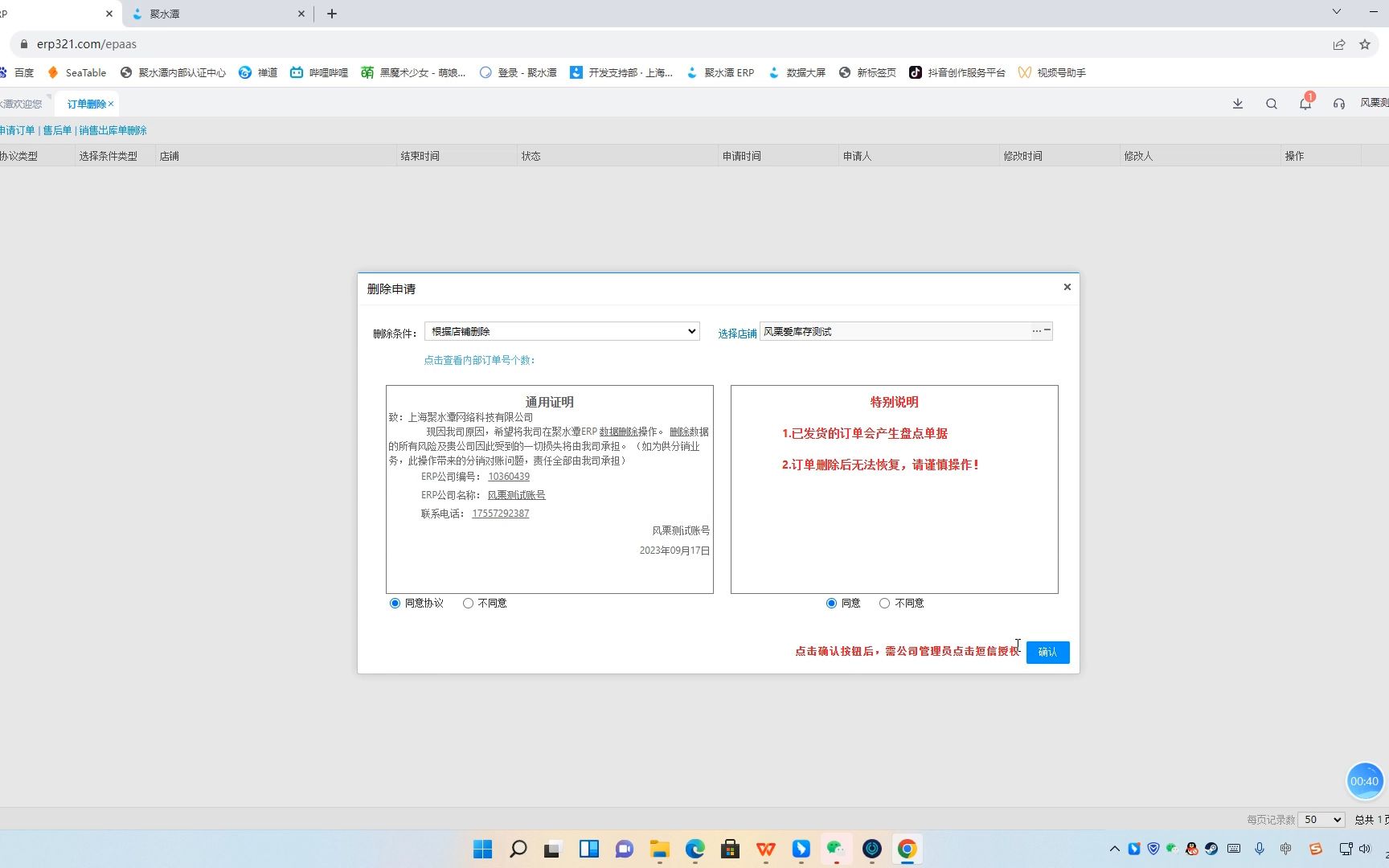
Task: Bookmark this page with the star icon
Action: 1365,45
